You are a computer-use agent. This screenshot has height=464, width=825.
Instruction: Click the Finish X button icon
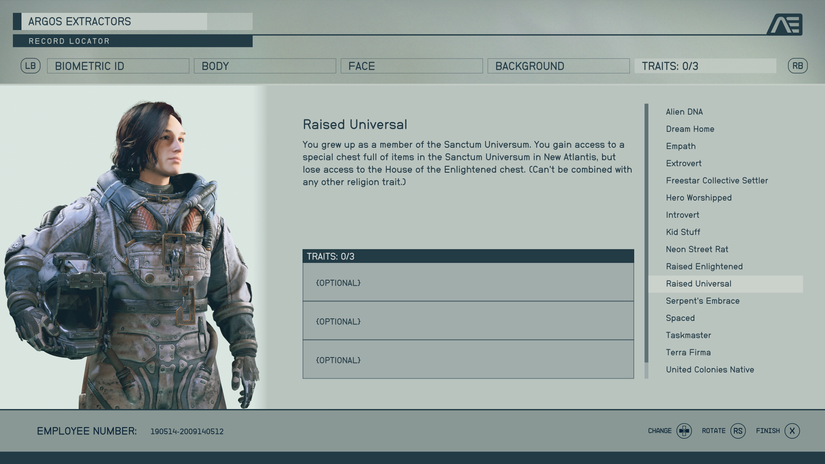(x=792, y=431)
